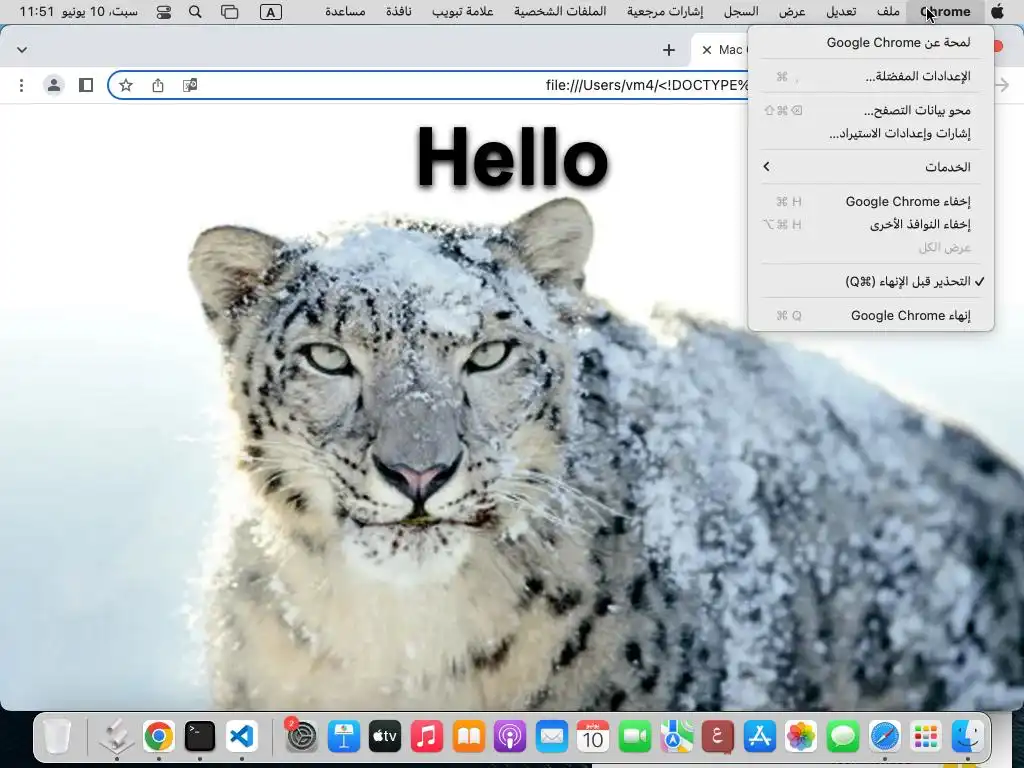Click the forward navigation arrow in Chrome
The height and width of the screenshot is (768, 1024).
[x=1002, y=85]
